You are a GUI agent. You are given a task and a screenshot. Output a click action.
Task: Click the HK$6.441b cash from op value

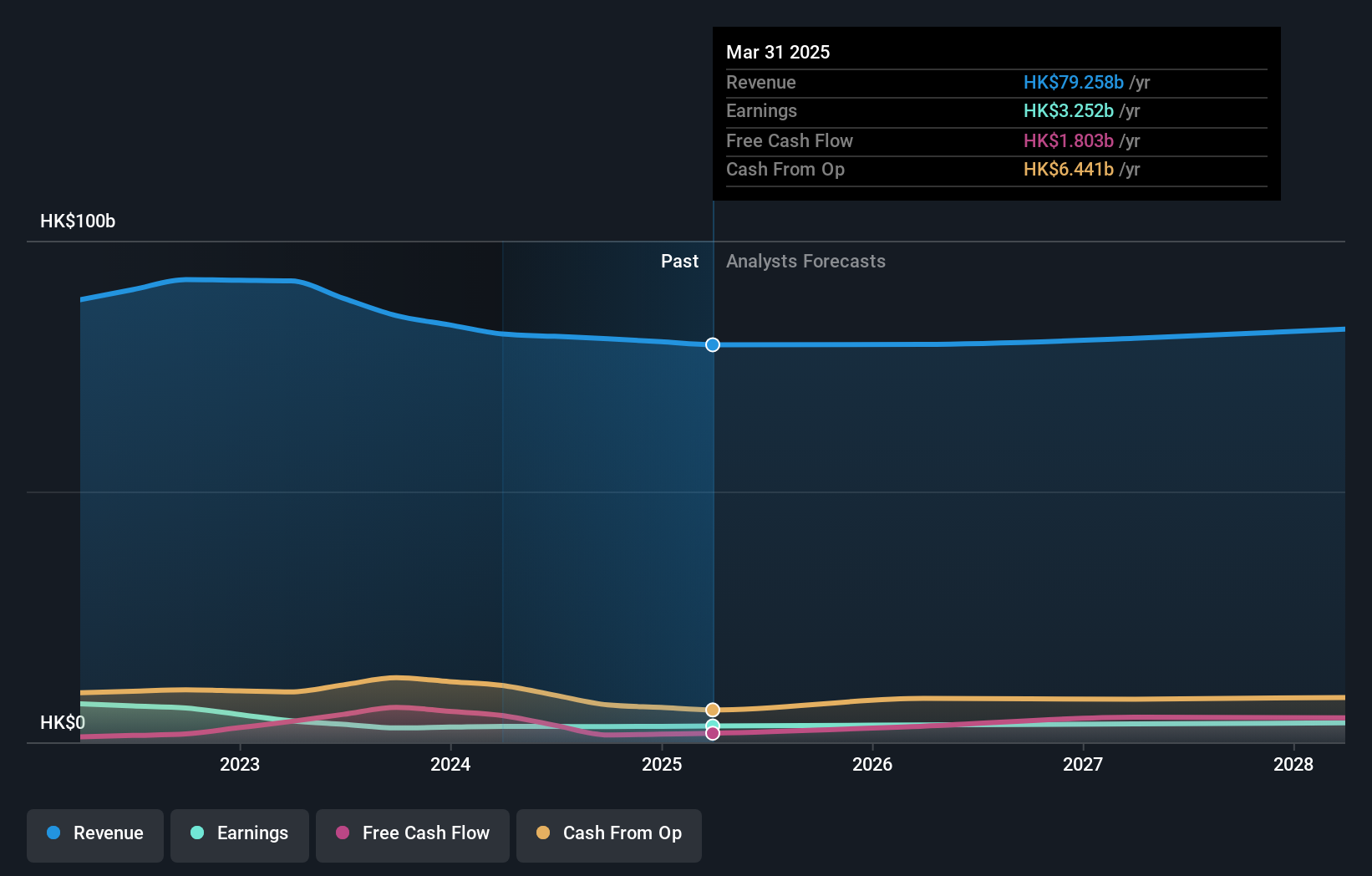[1069, 169]
